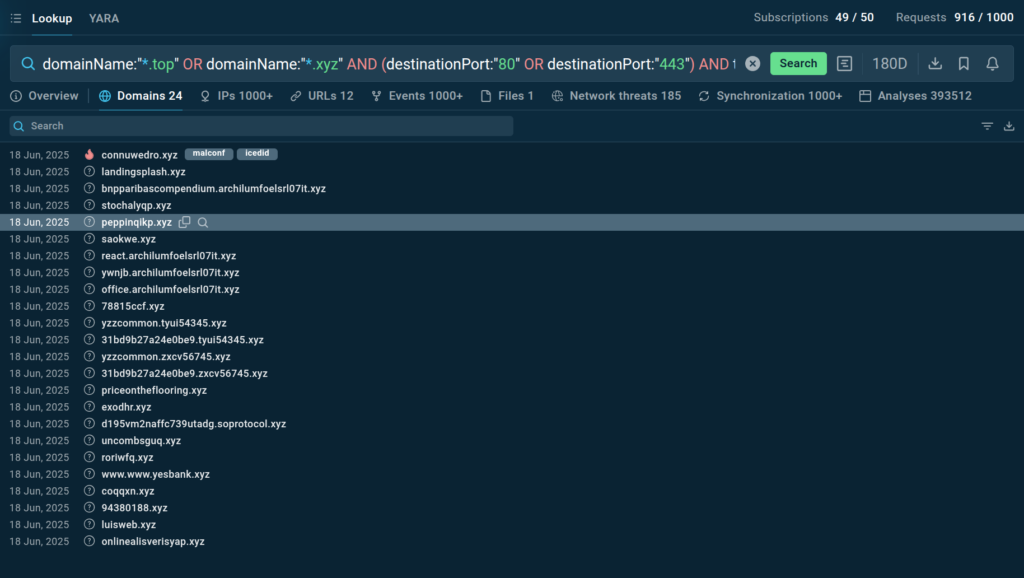1024x578 pixels.
Task: Bookmark this query with the bookmark icon
Action: (x=964, y=64)
